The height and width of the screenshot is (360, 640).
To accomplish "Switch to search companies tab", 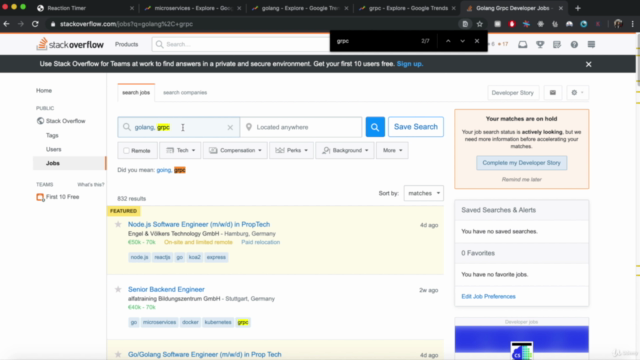I will click(x=185, y=93).
